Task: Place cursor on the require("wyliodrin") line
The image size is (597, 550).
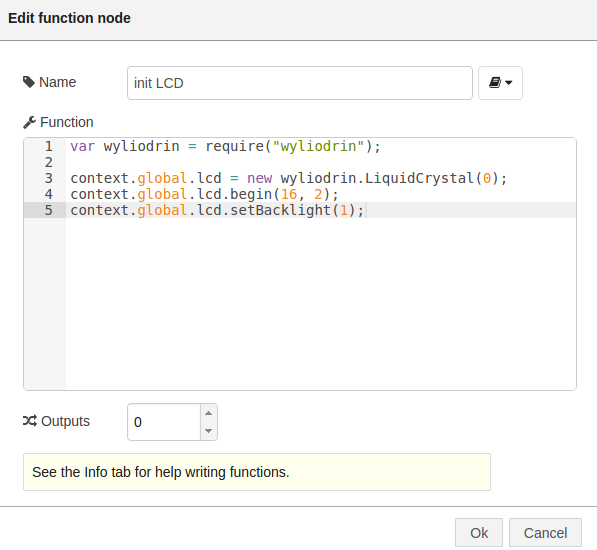Action: point(225,146)
